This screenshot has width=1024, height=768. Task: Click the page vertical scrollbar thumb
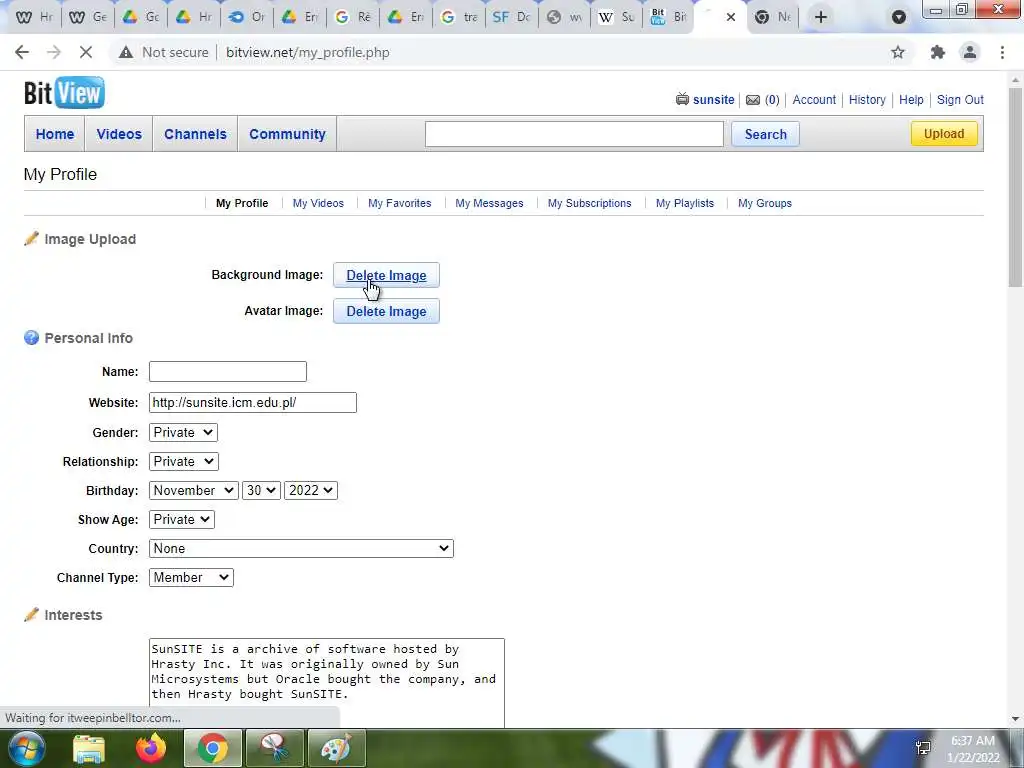pos(1016,186)
